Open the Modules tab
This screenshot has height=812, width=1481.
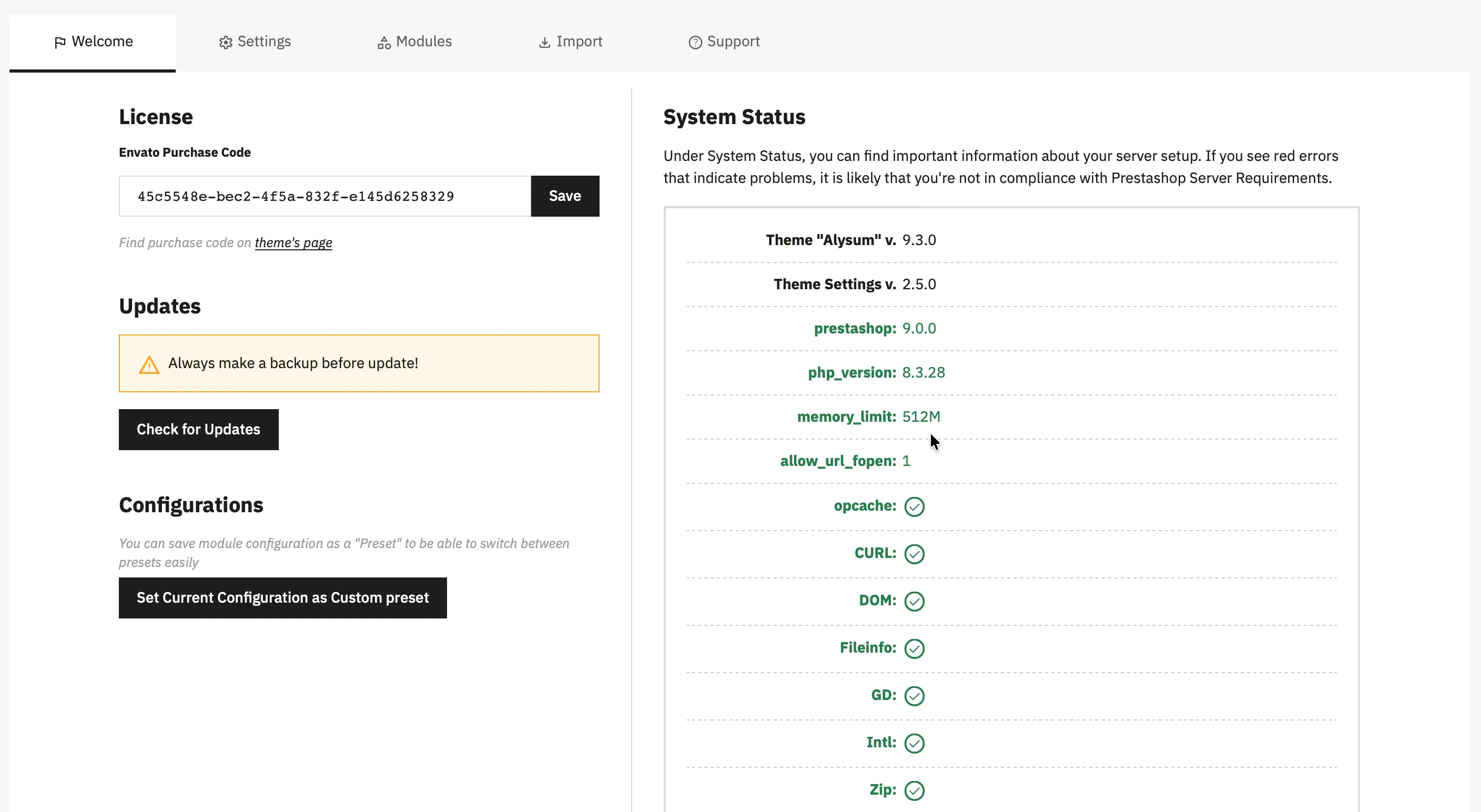coord(414,42)
